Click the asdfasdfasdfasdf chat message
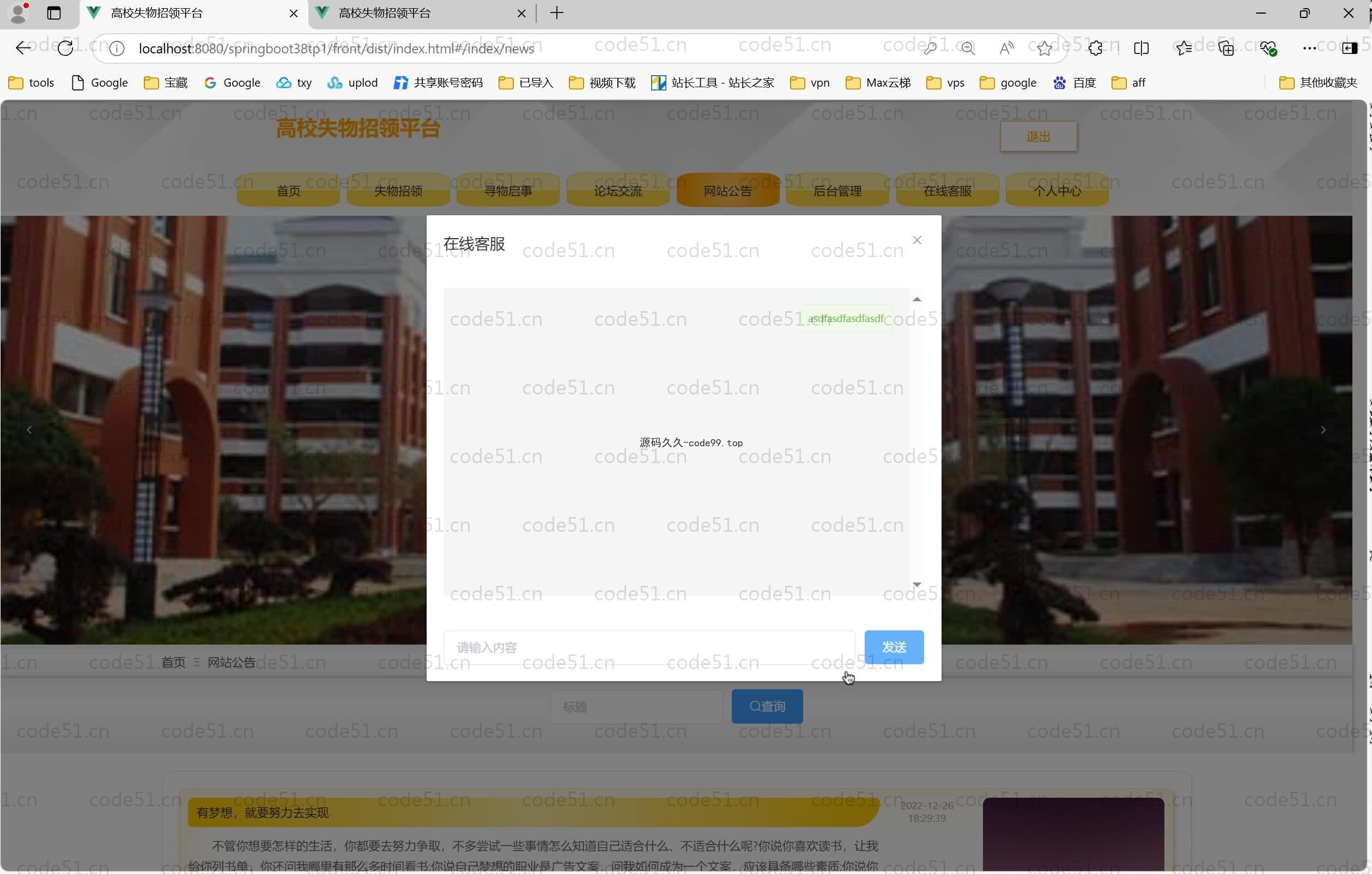1372x874 pixels. point(845,319)
